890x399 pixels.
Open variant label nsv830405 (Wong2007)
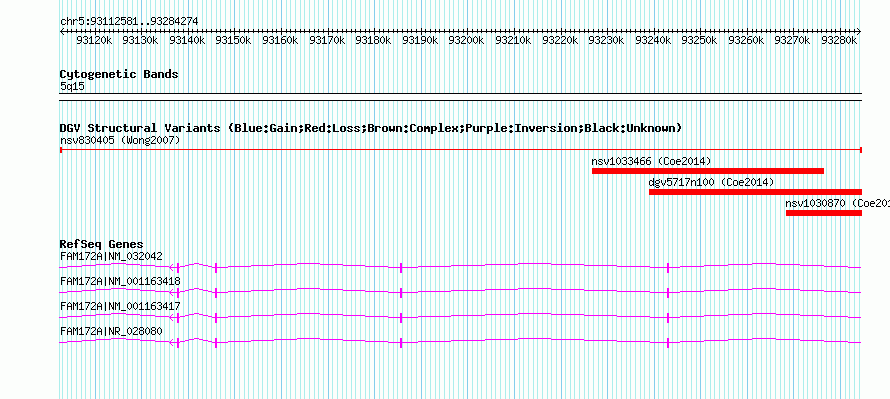120,140
